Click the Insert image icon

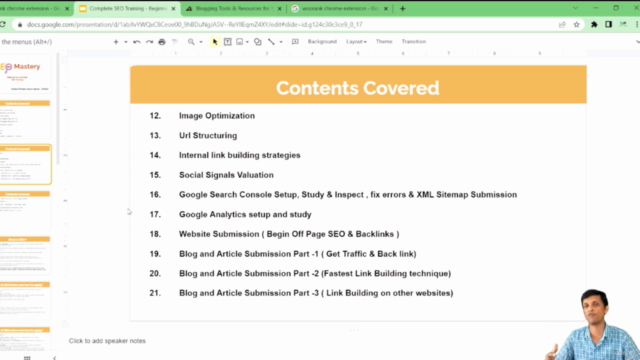(x=240, y=42)
